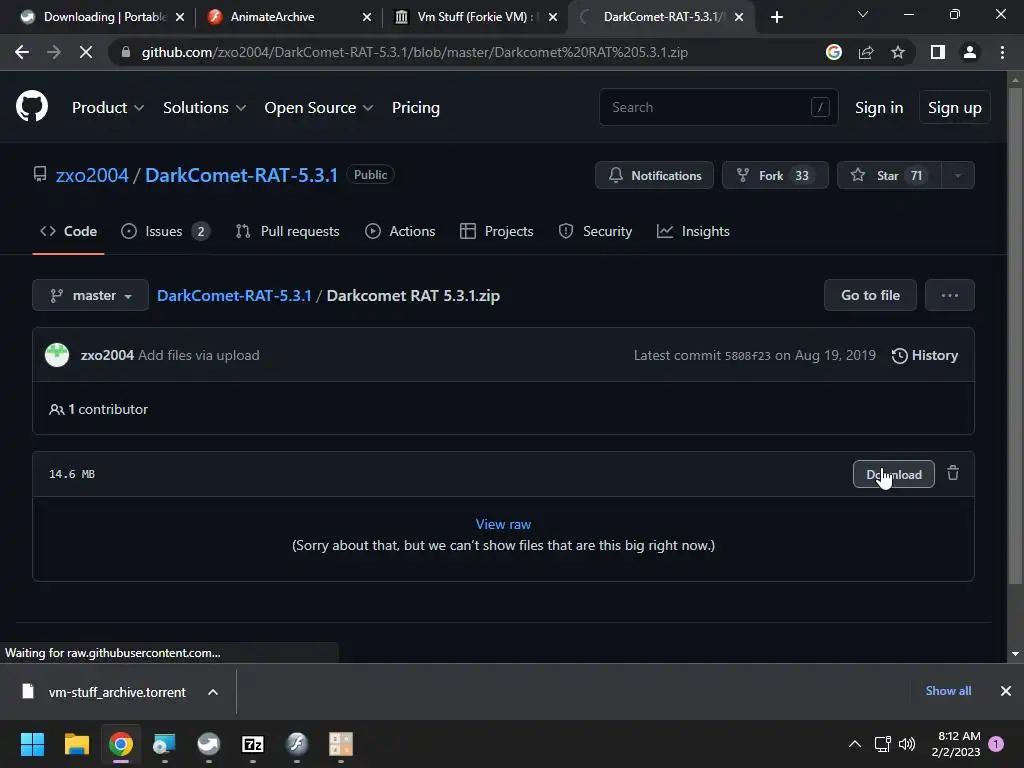Open the Steam taskbar icon
Image resolution: width=1024 pixels, height=768 pixels.
[208, 744]
